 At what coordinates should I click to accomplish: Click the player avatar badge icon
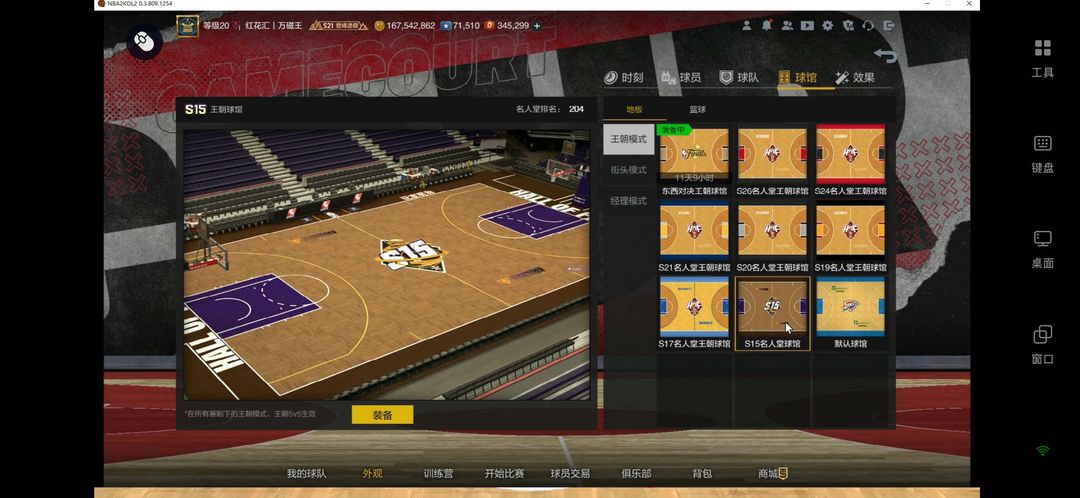point(188,26)
